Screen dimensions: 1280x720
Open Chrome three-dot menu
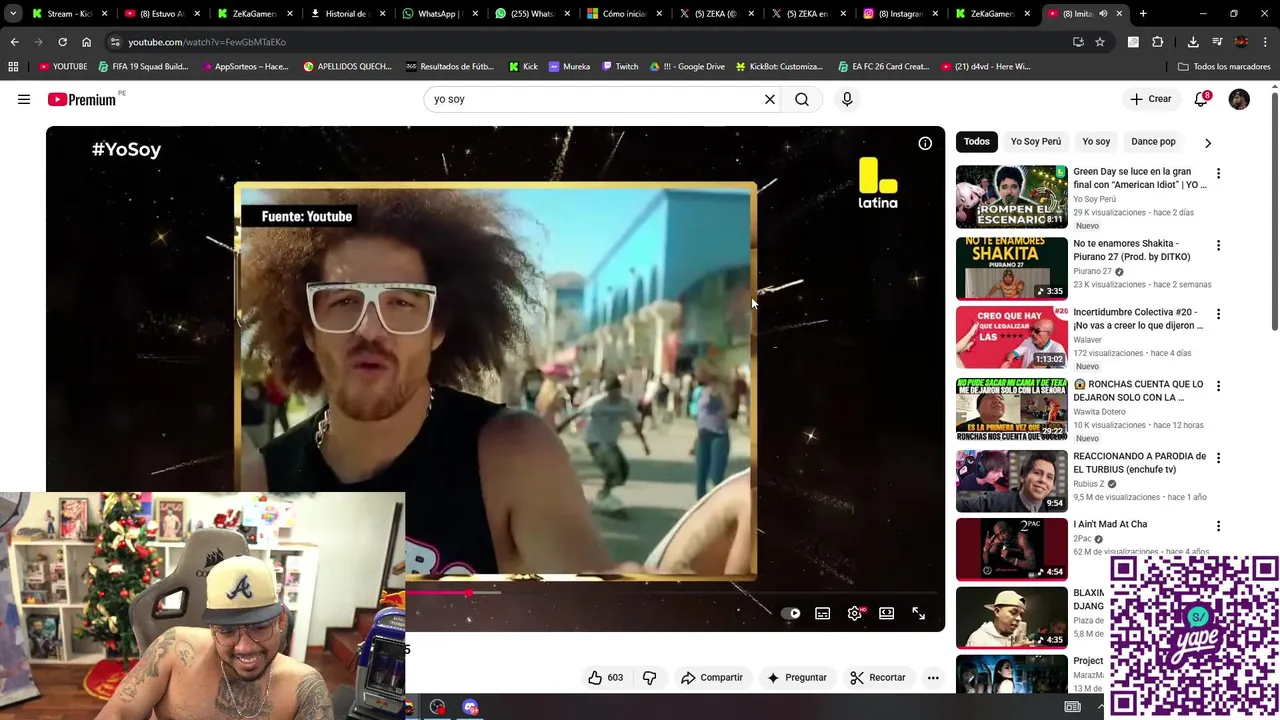1266,42
